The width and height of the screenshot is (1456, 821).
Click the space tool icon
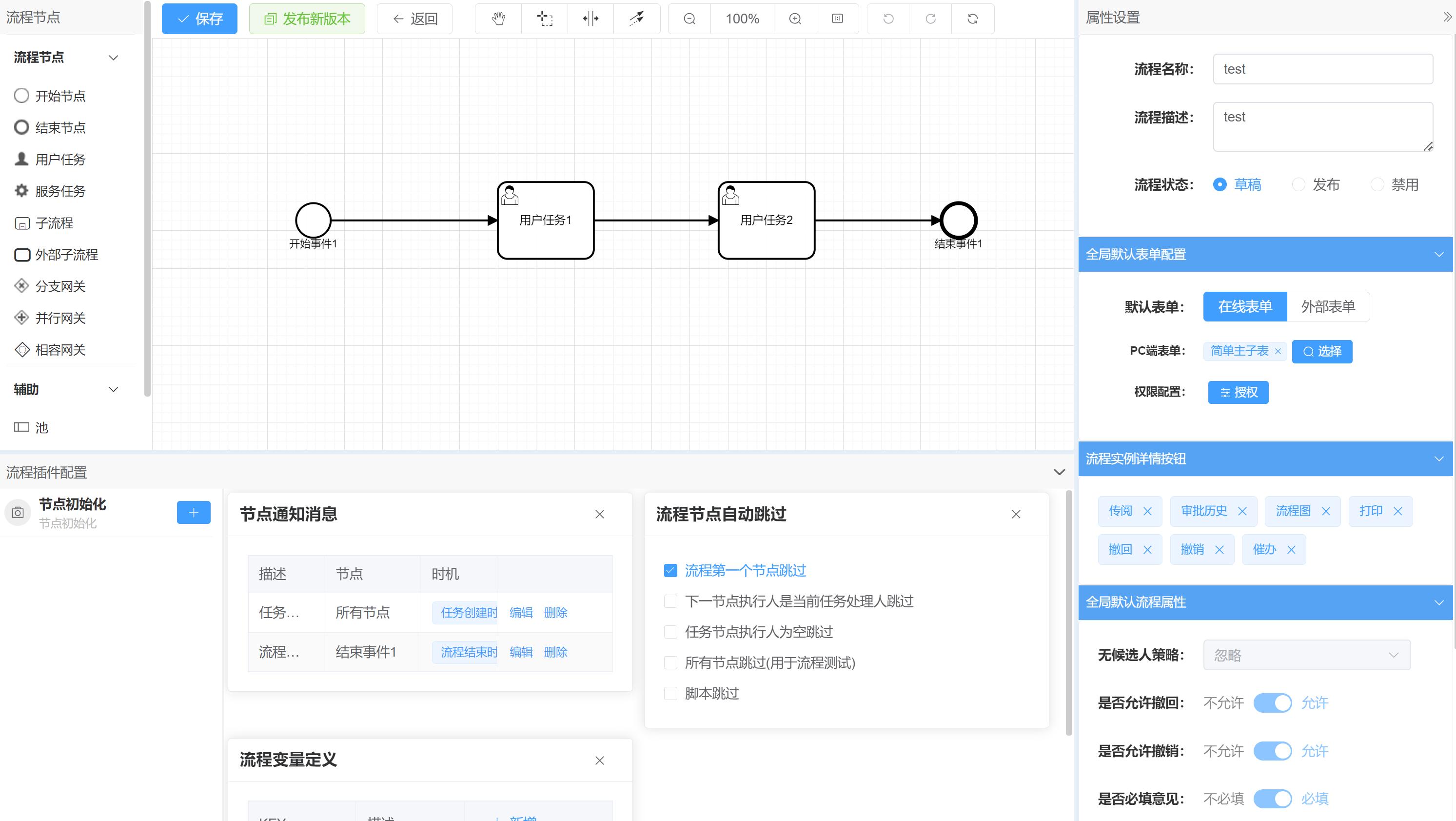coord(590,19)
